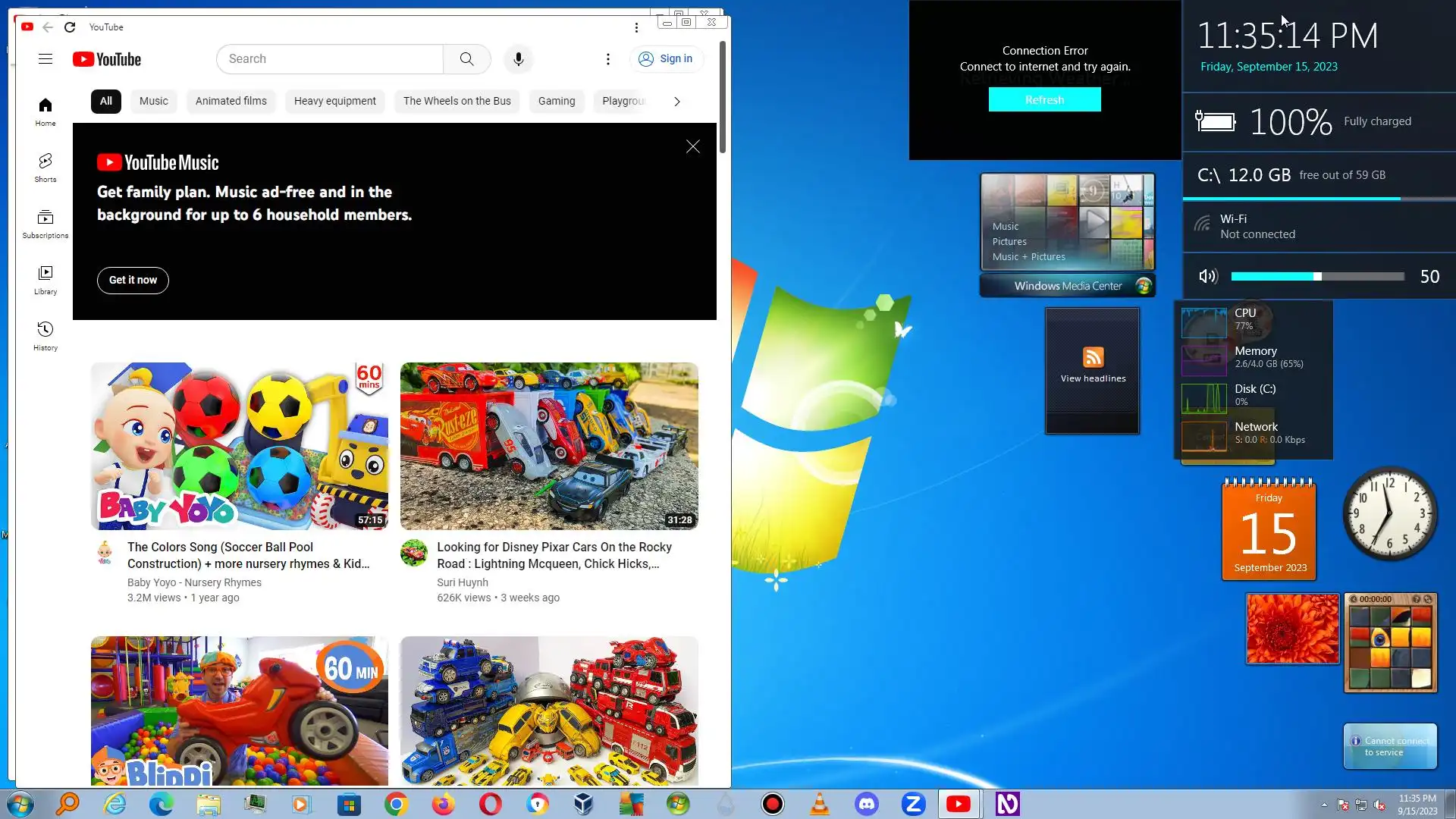Screen dimensions: 1456x819
Task: Open the Library sidebar icon
Action: [x=45, y=279]
